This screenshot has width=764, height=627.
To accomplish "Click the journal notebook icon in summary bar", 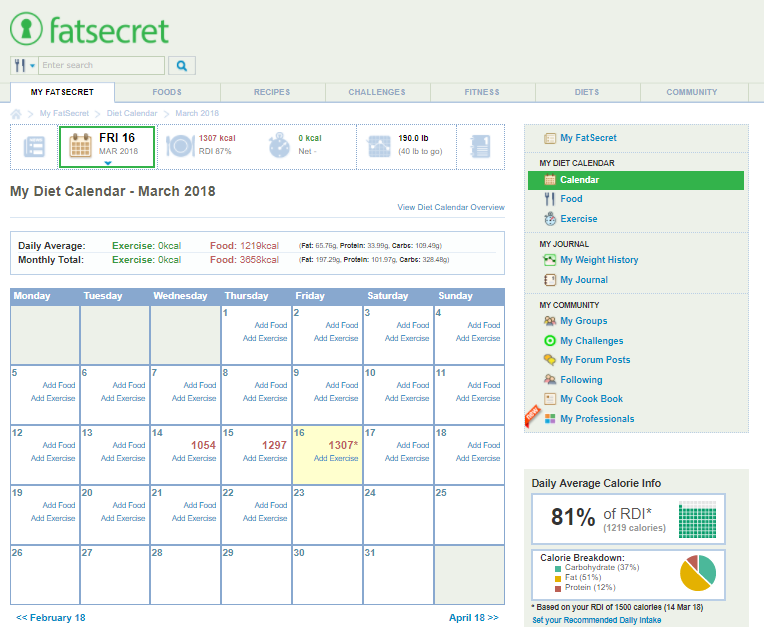I will tap(480, 146).
